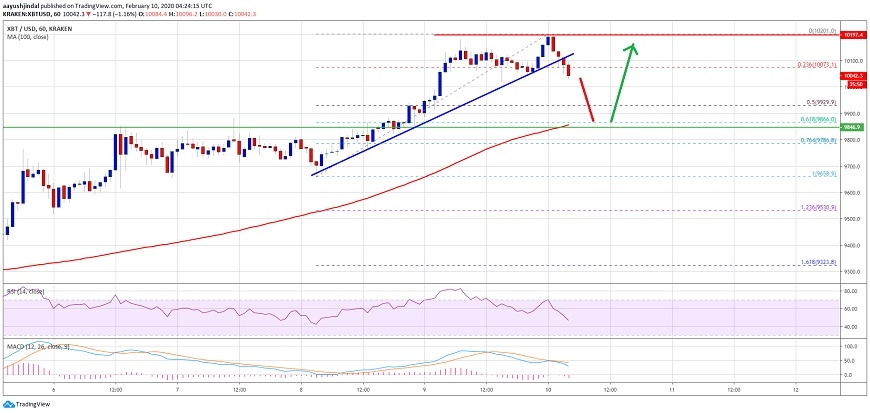Viewport: 870px width, 413px height.
Task: Click the 9800.0 price axis value
Action: point(852,140)
